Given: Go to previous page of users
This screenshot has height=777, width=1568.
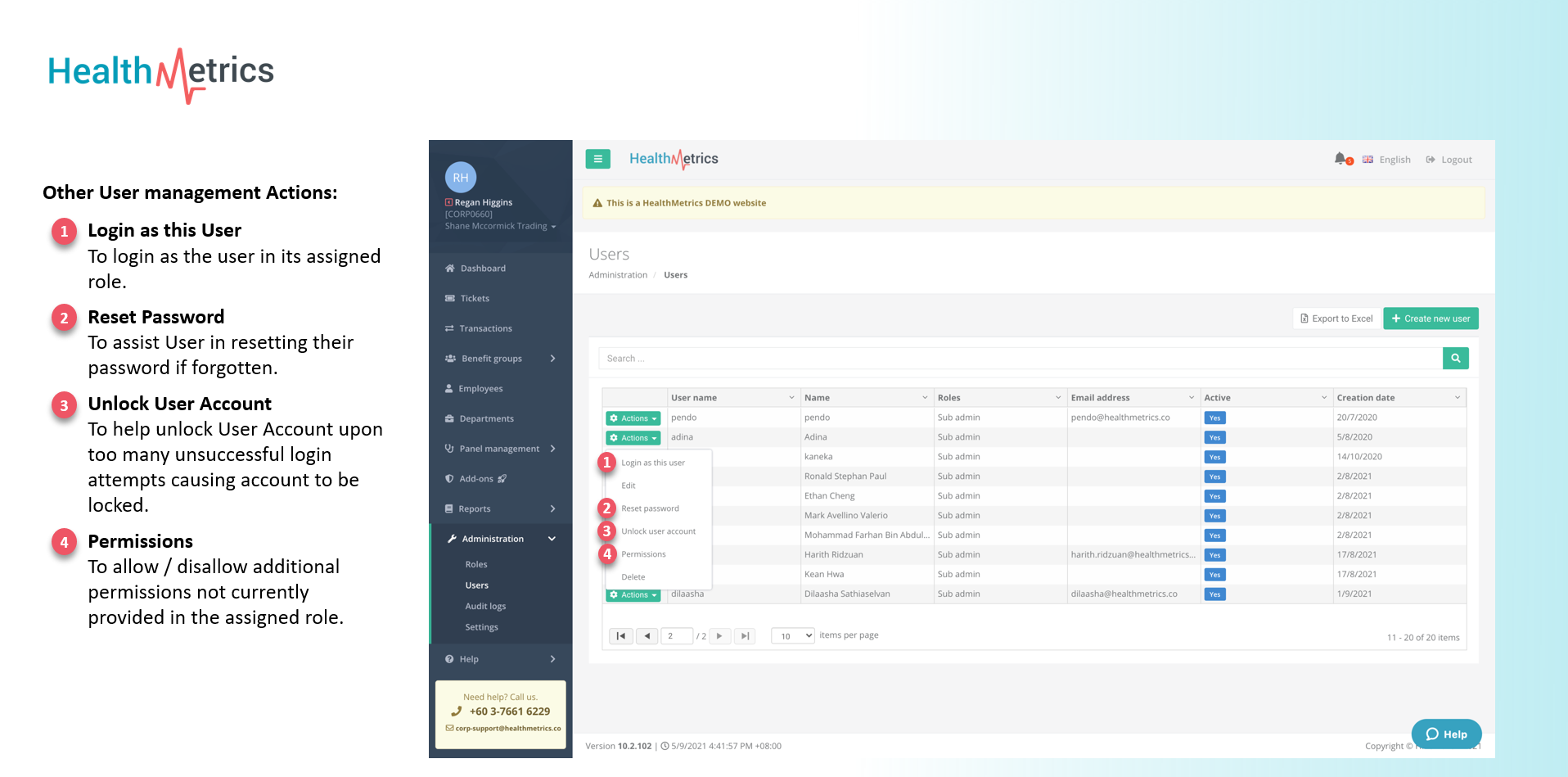Looking at the screenshot, I should (x=647, y=636).
